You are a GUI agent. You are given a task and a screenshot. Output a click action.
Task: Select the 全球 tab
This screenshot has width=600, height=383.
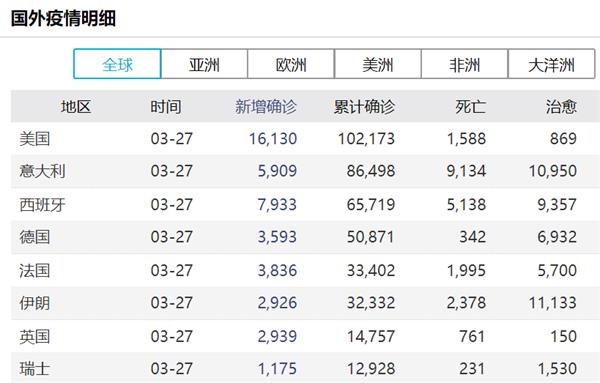[x=117, y=64]
